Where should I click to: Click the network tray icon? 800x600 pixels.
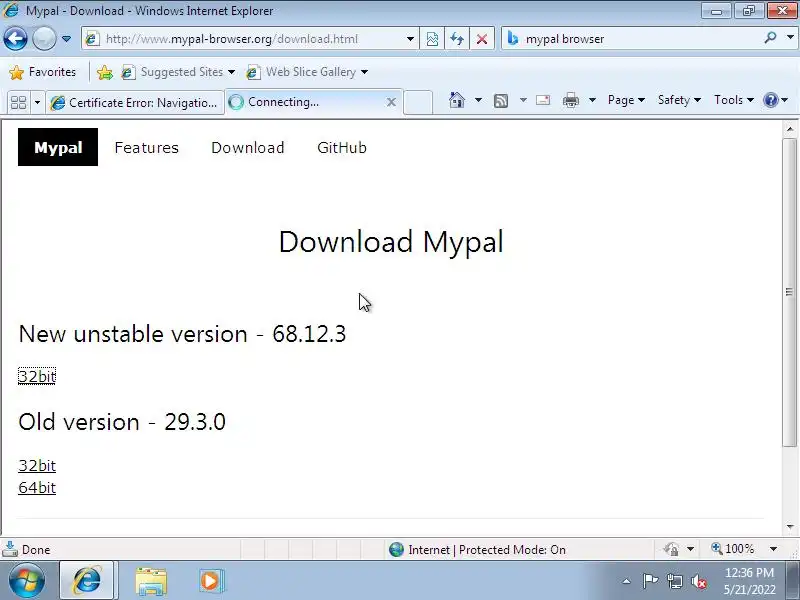(674, 581)
